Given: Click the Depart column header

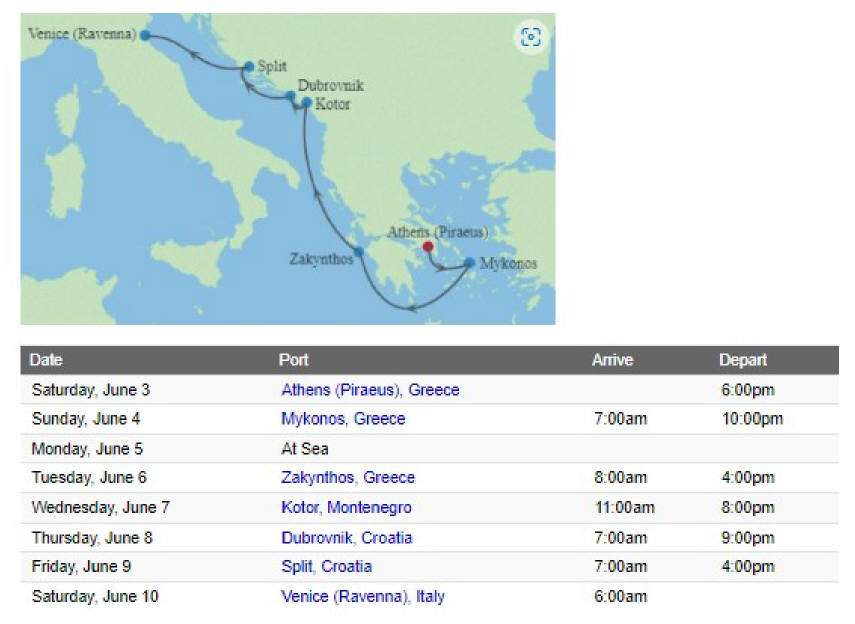Looking at the screenshot, I should 743,360.
